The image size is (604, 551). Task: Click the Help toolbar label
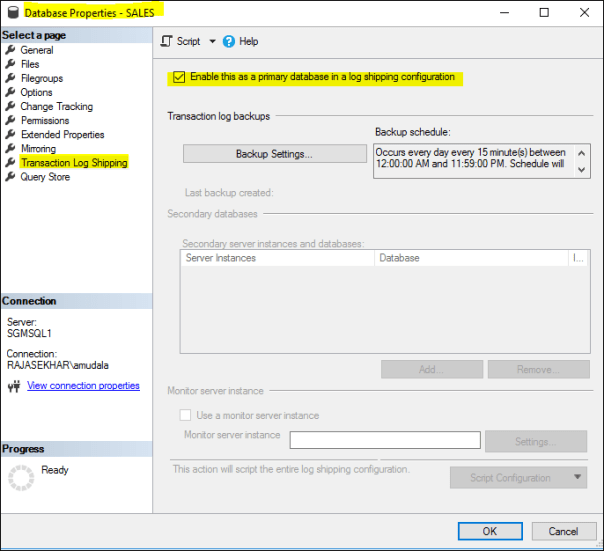(248, 41)
